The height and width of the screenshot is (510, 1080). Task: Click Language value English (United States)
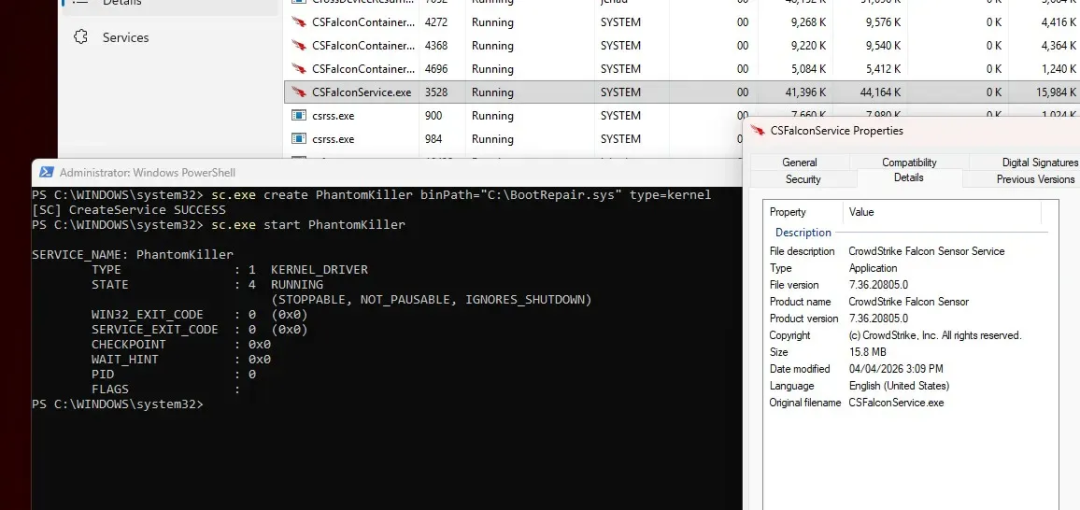click(x=899, y=386)
